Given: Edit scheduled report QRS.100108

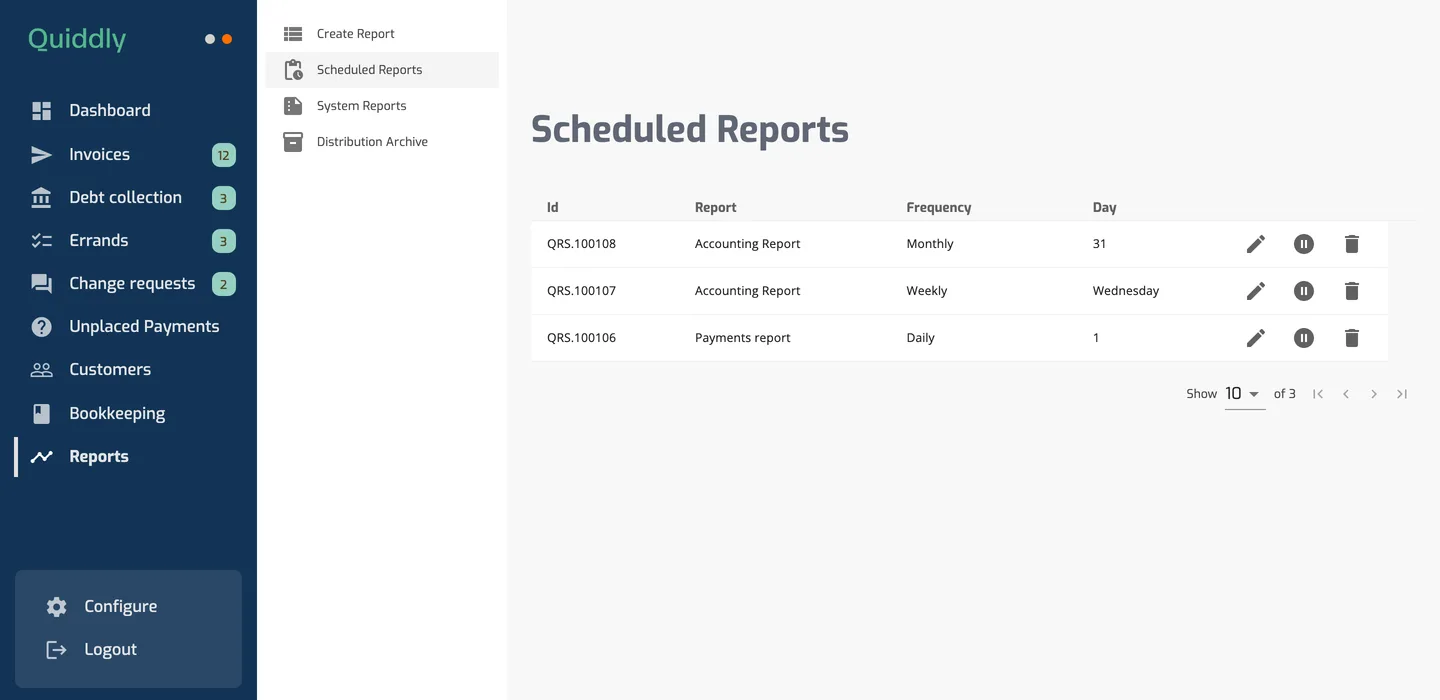Looking at the screenshot, I should point(1256,244).
